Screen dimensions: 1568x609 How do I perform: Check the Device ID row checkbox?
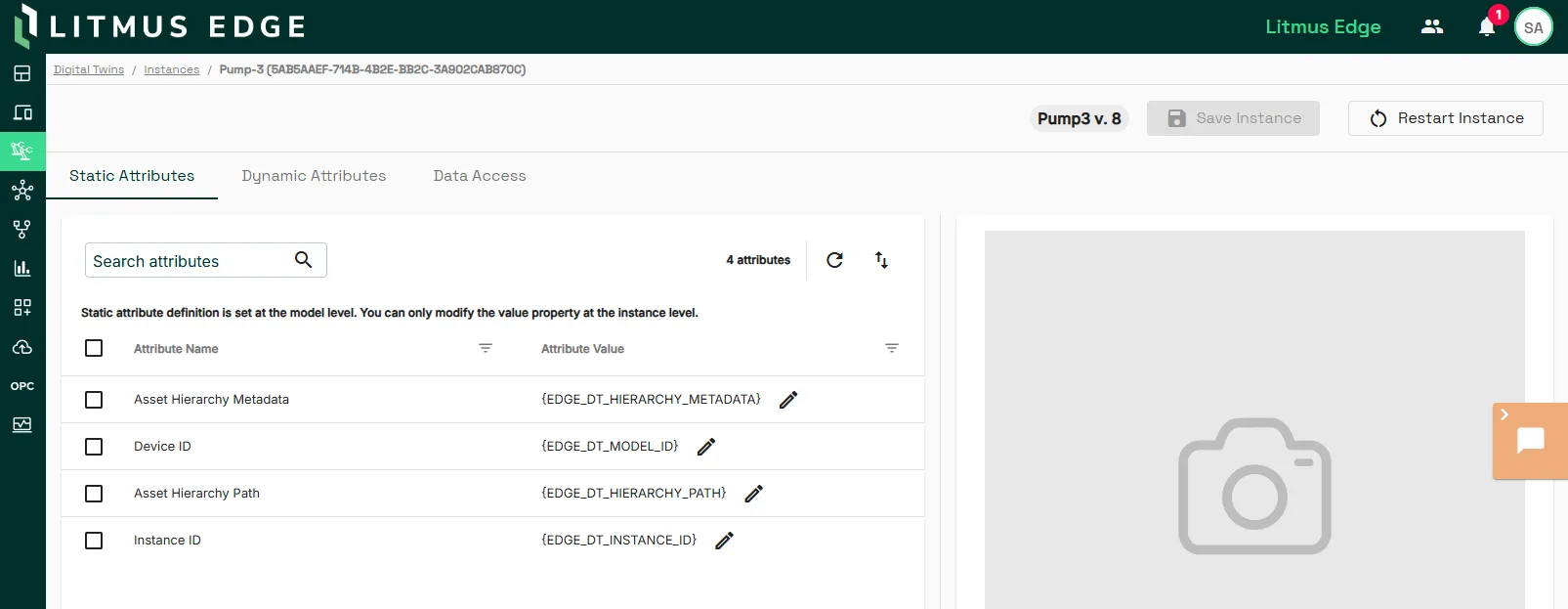[94, 447]
